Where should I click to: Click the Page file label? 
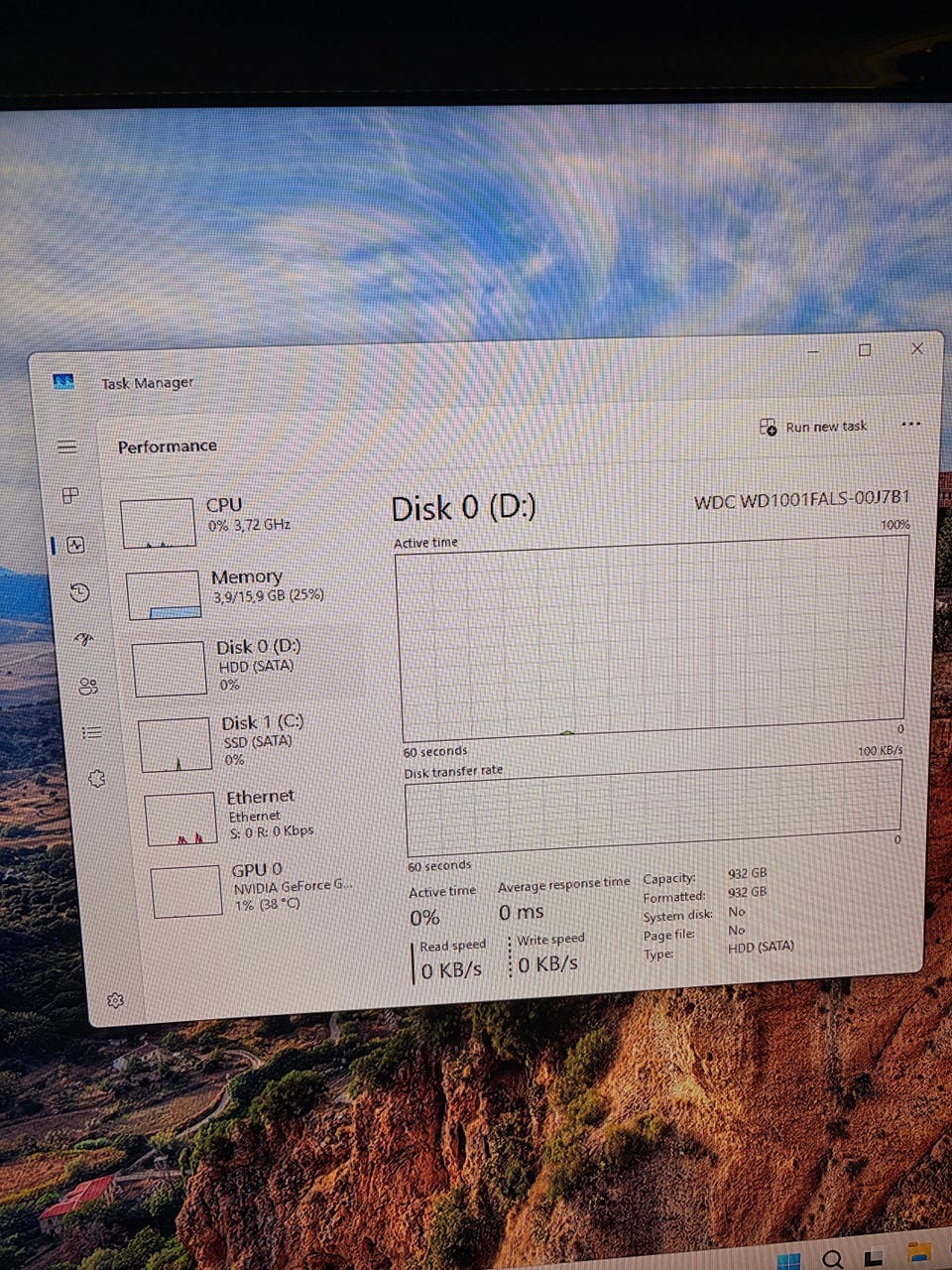[669, 935]
